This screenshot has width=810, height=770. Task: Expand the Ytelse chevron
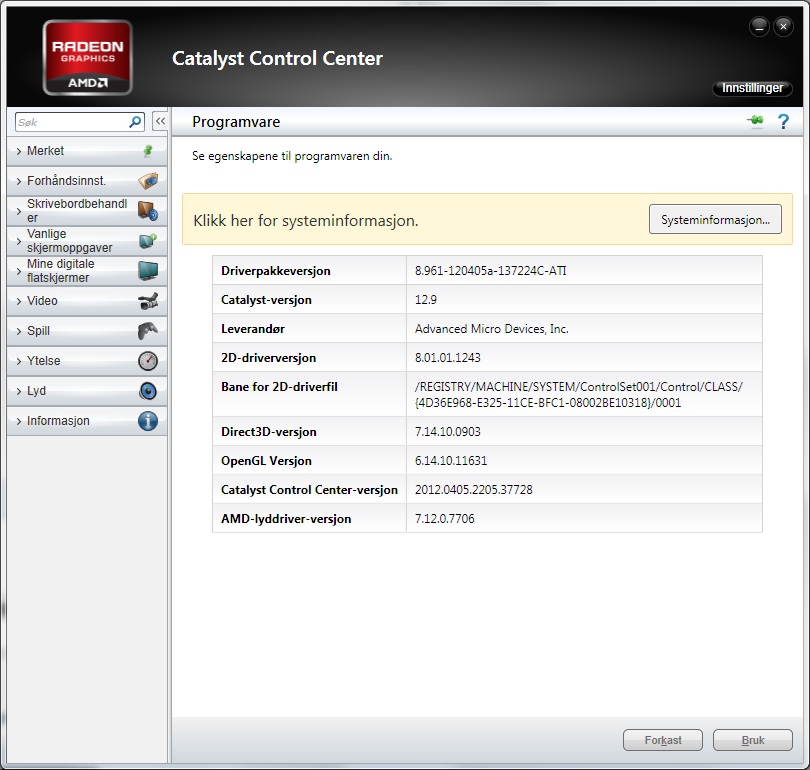coord(19,361)
